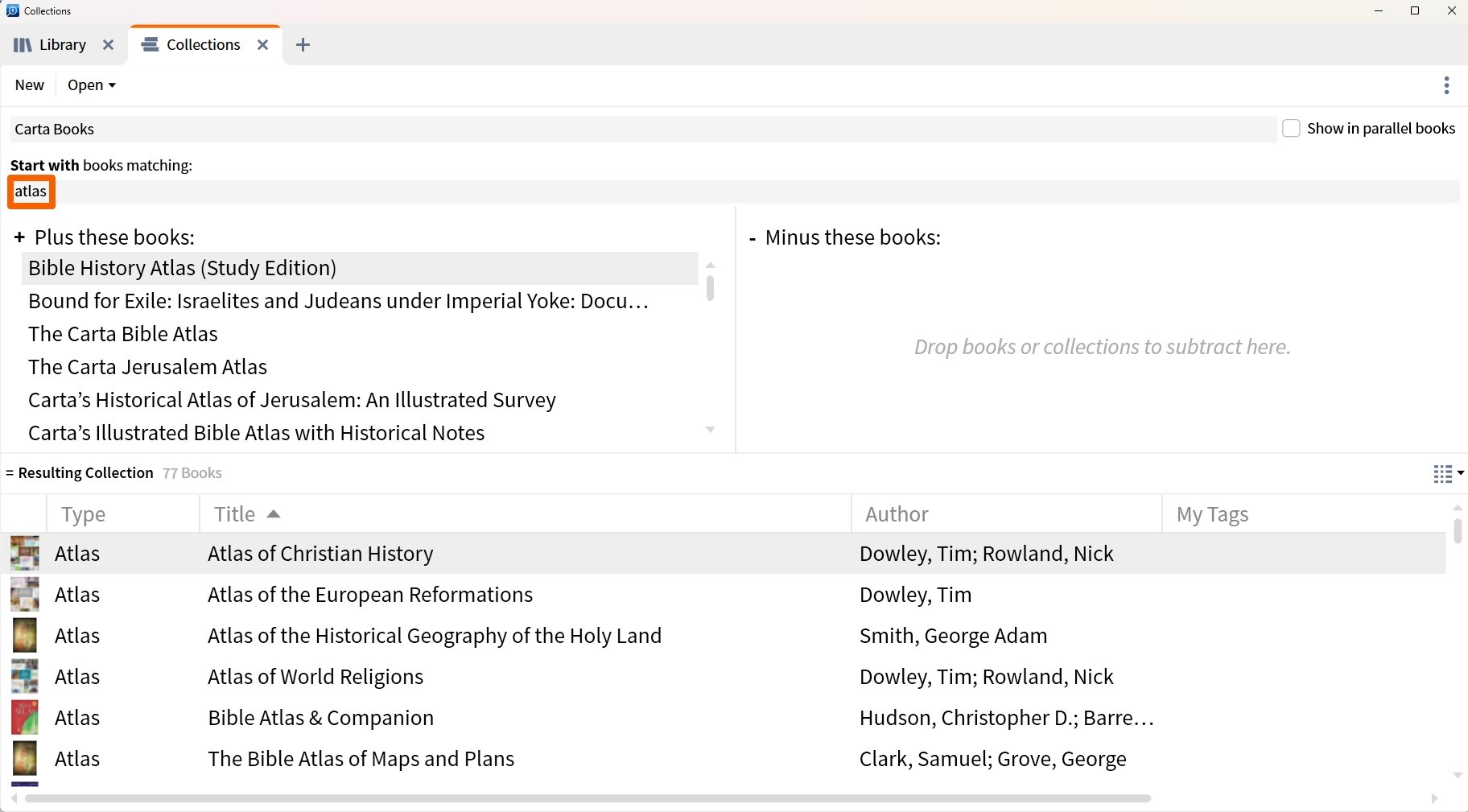The height and width of the screenshot is (812, 1468).
Task: Click the Plus books list scrollbar thumb
Action: [x=710, y=288]
